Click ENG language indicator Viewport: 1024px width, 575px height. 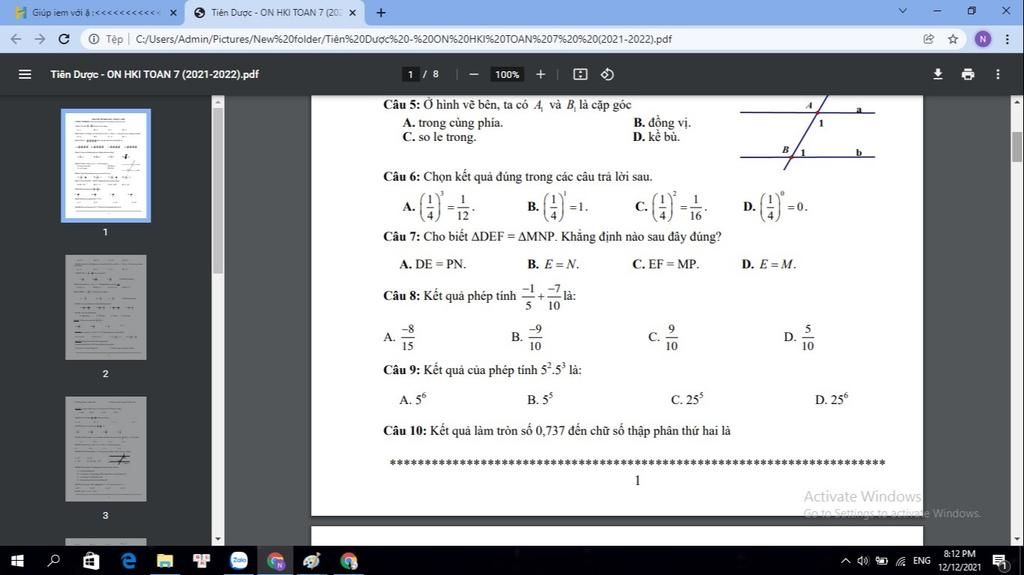(921, 561)
